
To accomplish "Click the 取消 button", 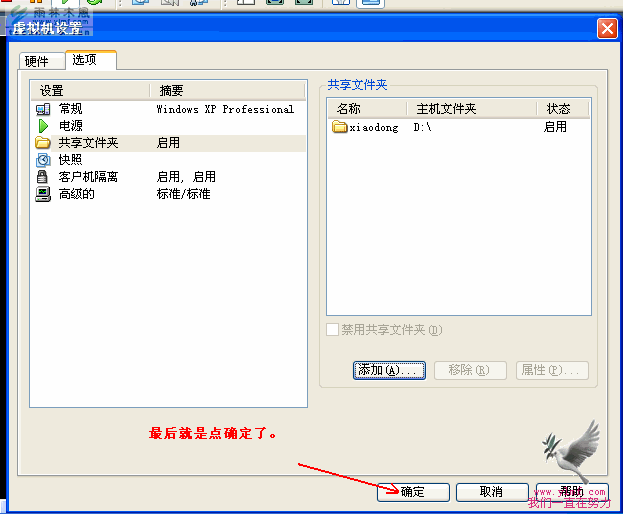I will [492, 492].
